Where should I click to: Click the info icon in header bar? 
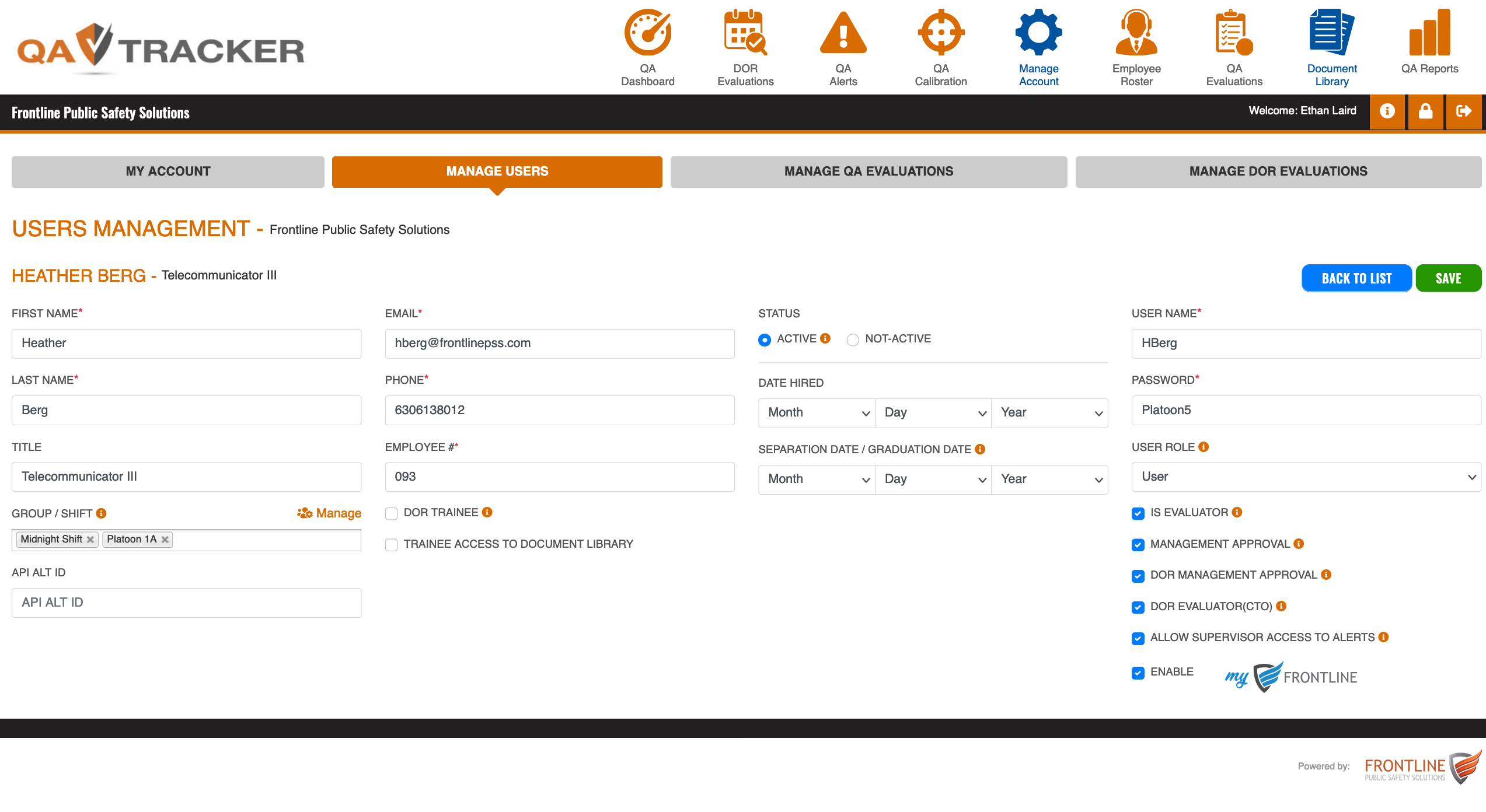[1387, 111]
